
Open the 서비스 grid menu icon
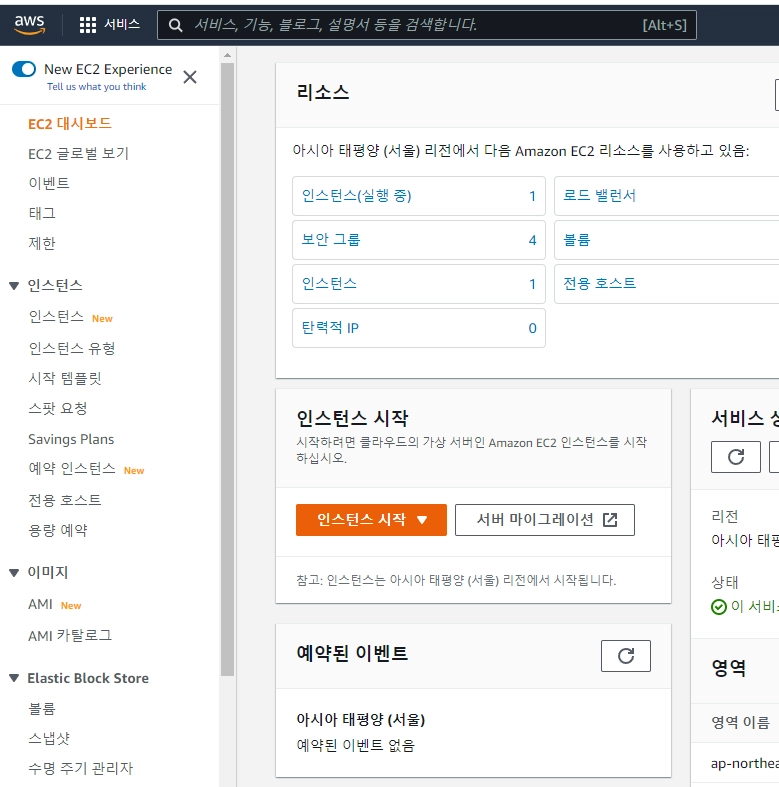point(88,25)
